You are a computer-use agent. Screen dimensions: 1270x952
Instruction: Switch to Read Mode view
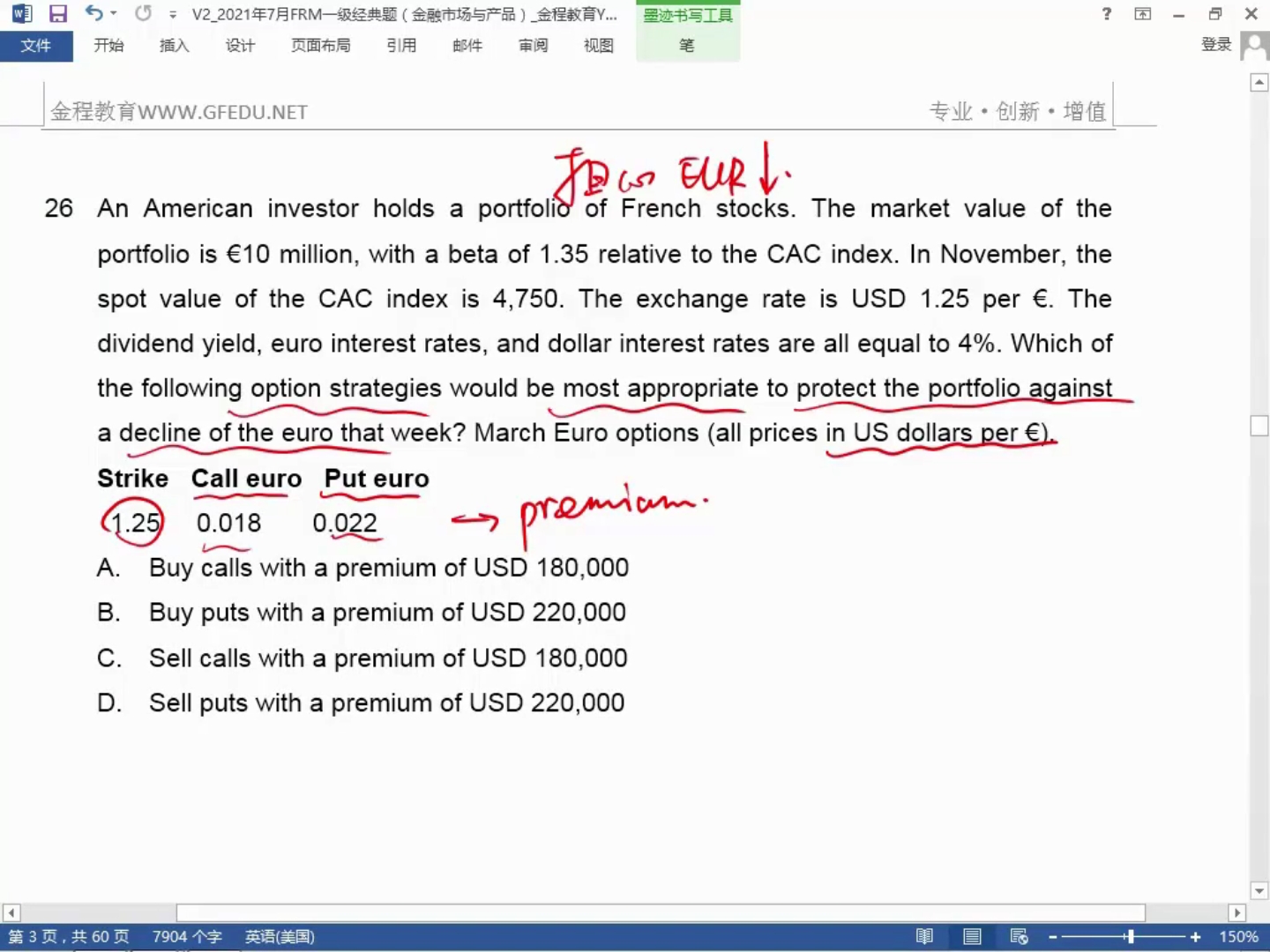(924, 937)
